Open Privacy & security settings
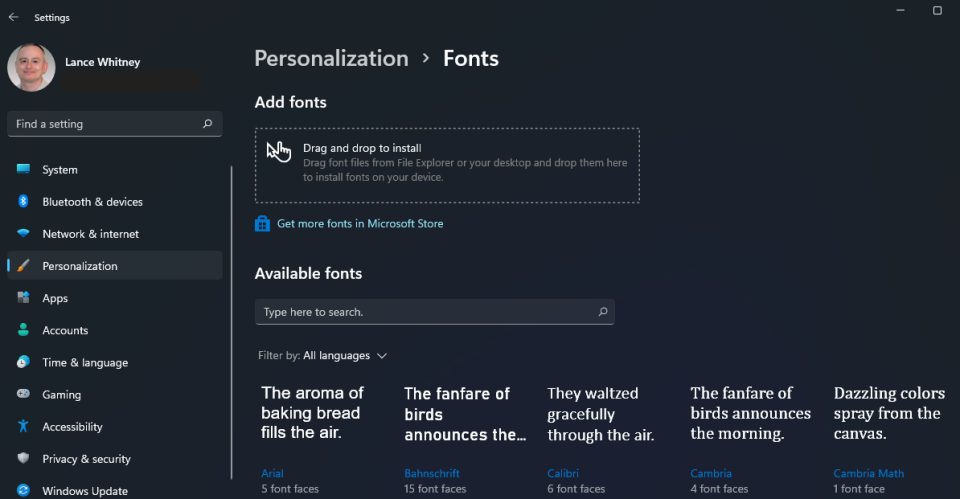Image resolution: width=960 pixels, height=499 pixels. (x=114, y=459)
